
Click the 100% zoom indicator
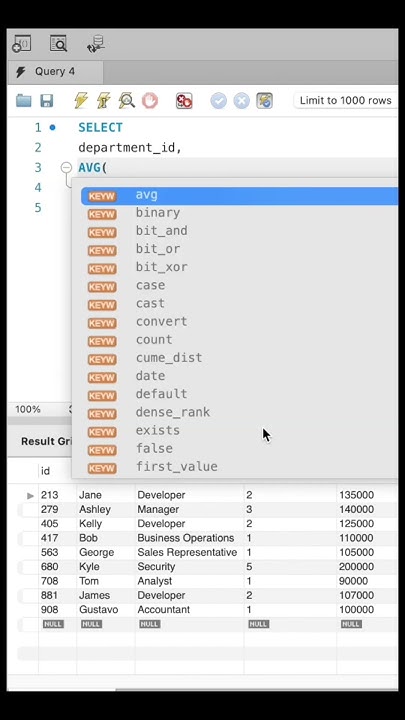coord(28,409)
